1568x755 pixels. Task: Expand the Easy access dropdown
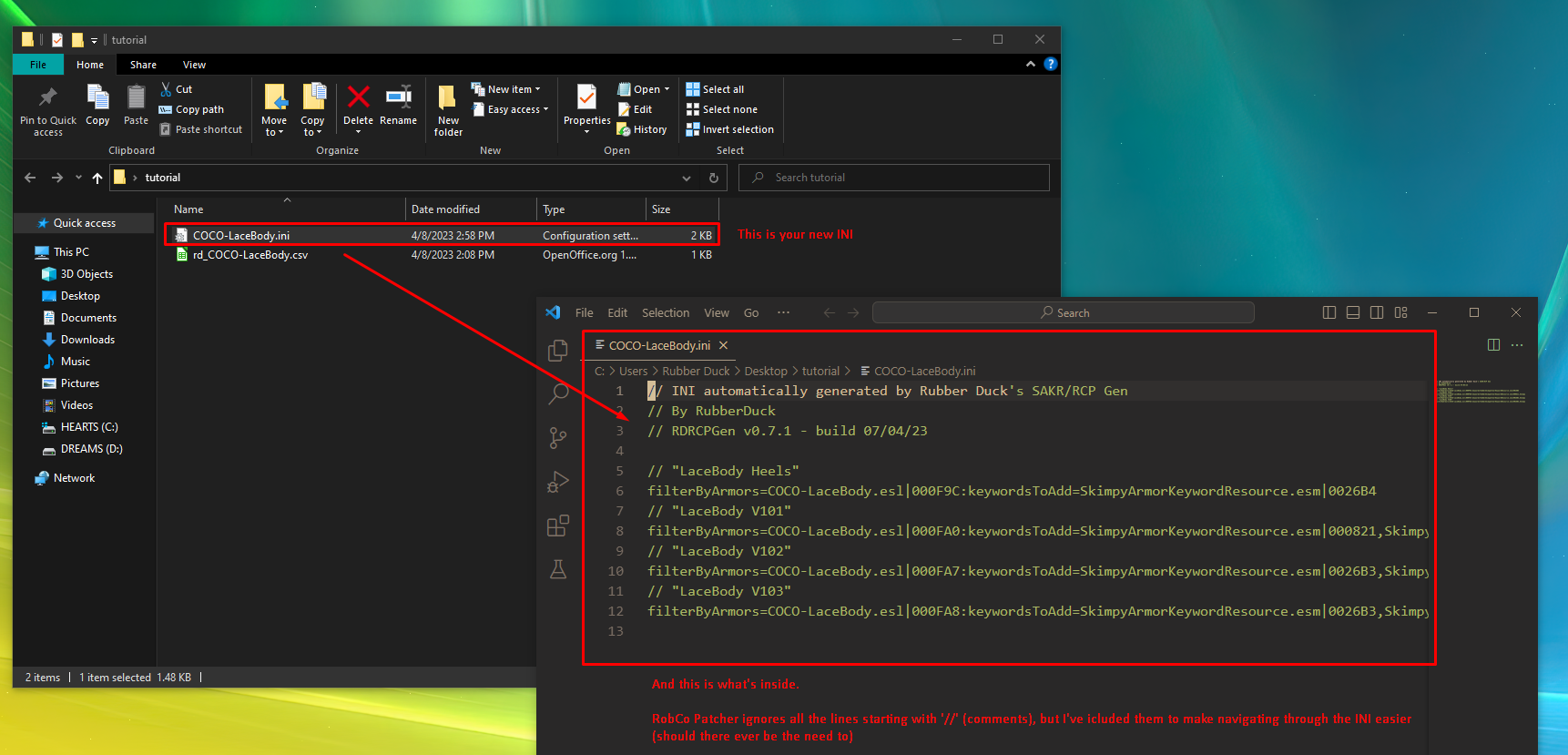click(x=510, y=109)
